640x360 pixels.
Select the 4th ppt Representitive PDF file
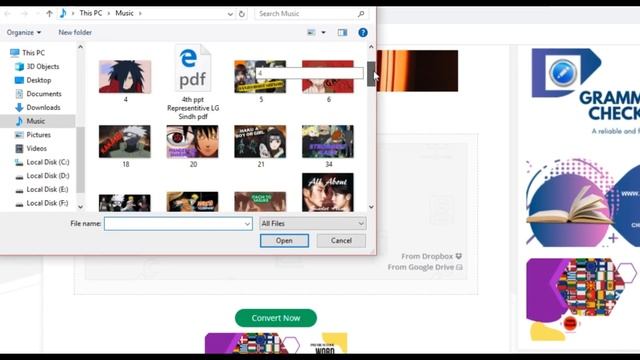tap(193, 83)
